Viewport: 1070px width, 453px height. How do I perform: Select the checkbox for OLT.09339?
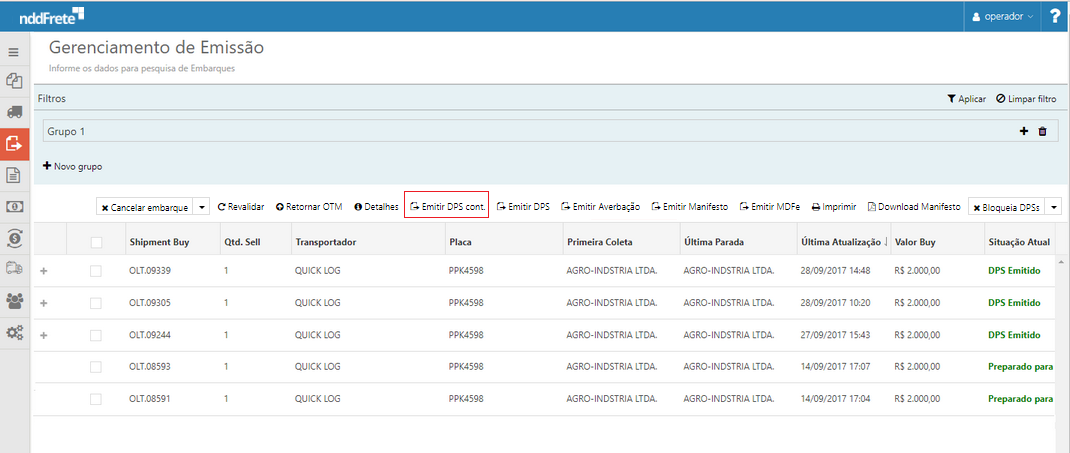(96, 271)
